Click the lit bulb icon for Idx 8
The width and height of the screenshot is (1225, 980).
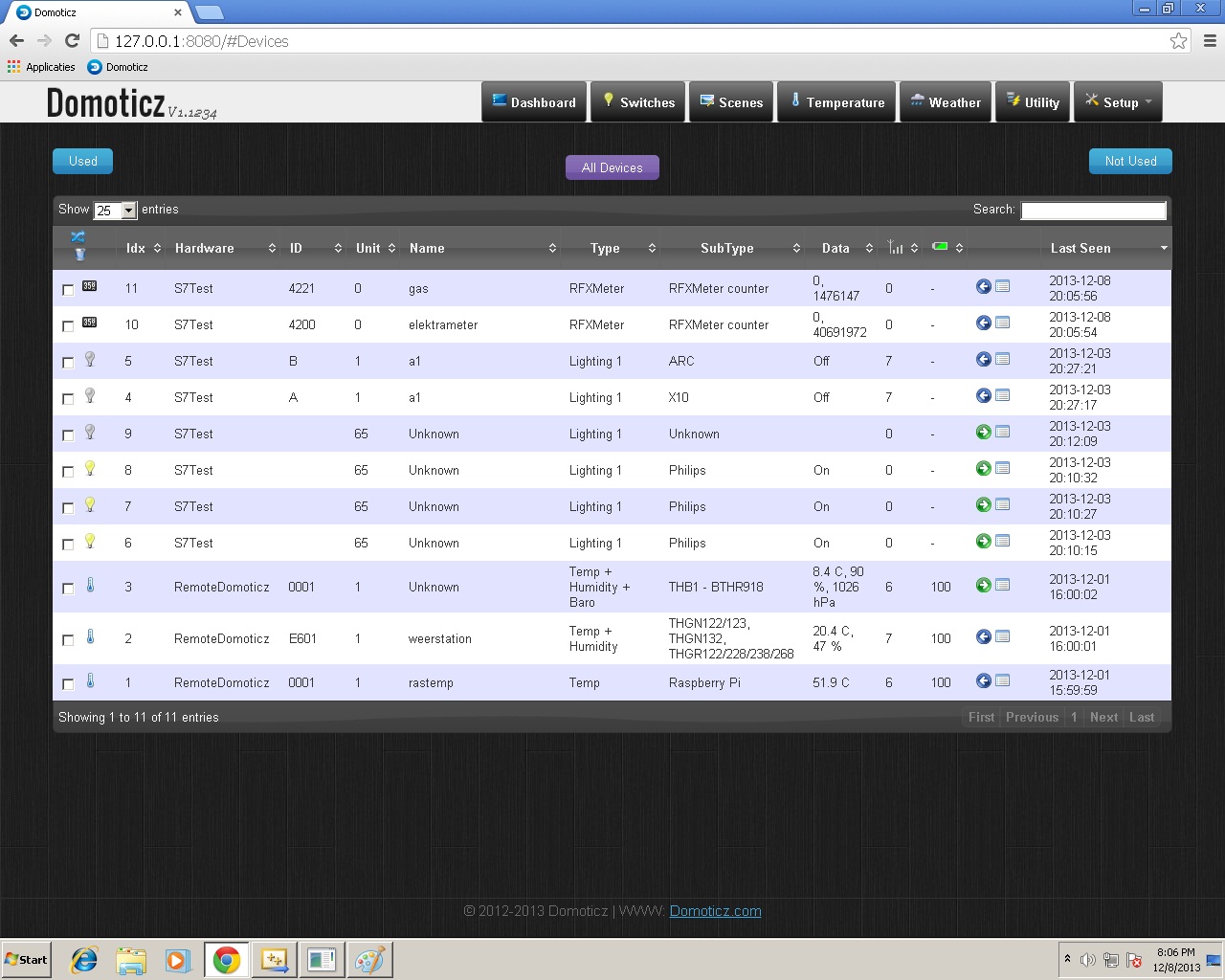click(90, 468)
